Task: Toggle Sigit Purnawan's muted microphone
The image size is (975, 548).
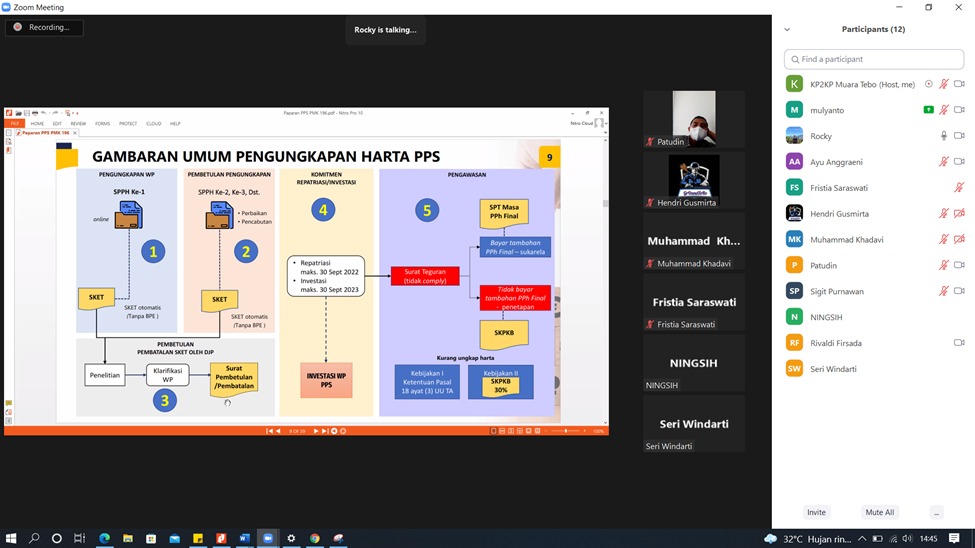Action: pyautogui.click(x=943, y=291)
